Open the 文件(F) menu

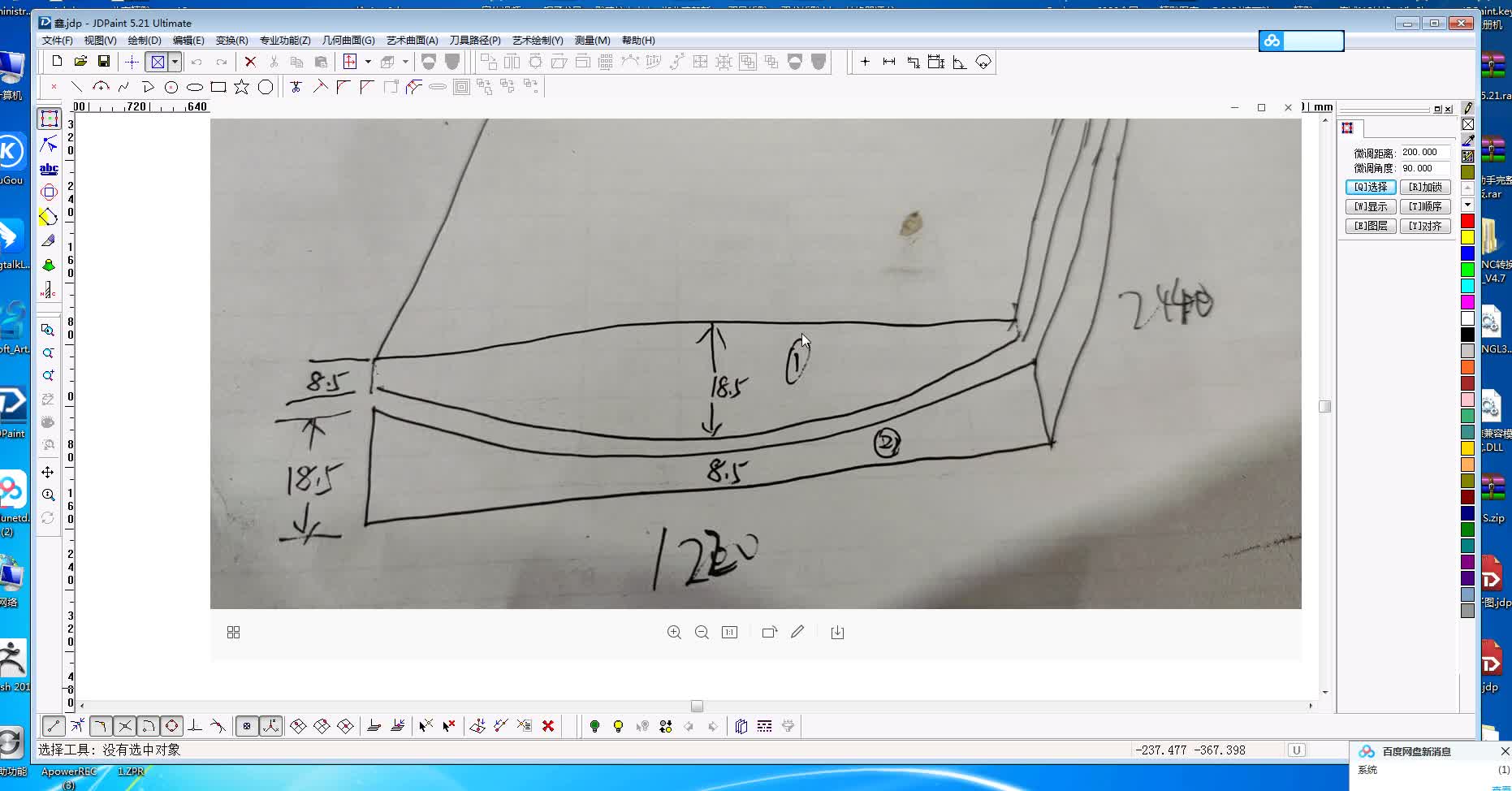coord(57,40)
